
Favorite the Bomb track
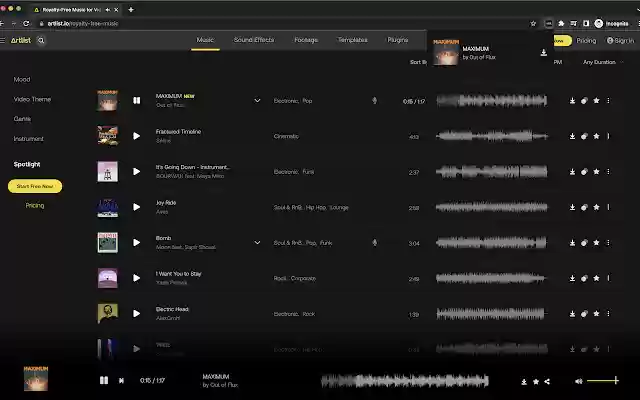pyautogui.click(x=596, y=242)
